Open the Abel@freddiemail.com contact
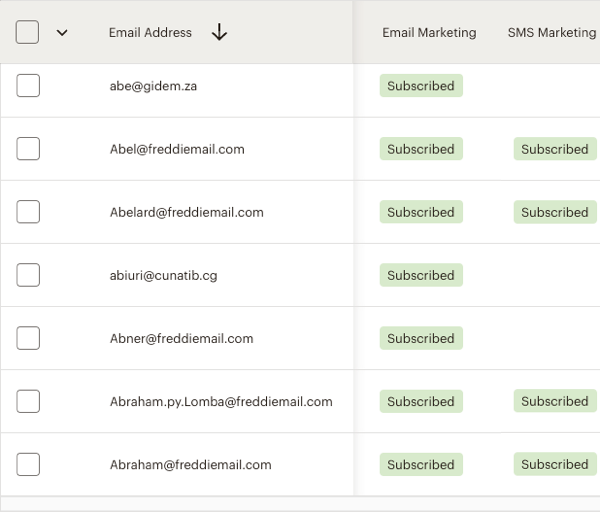Image resolution: width=600 pixels, height=512 pixels. coord(177,149)
